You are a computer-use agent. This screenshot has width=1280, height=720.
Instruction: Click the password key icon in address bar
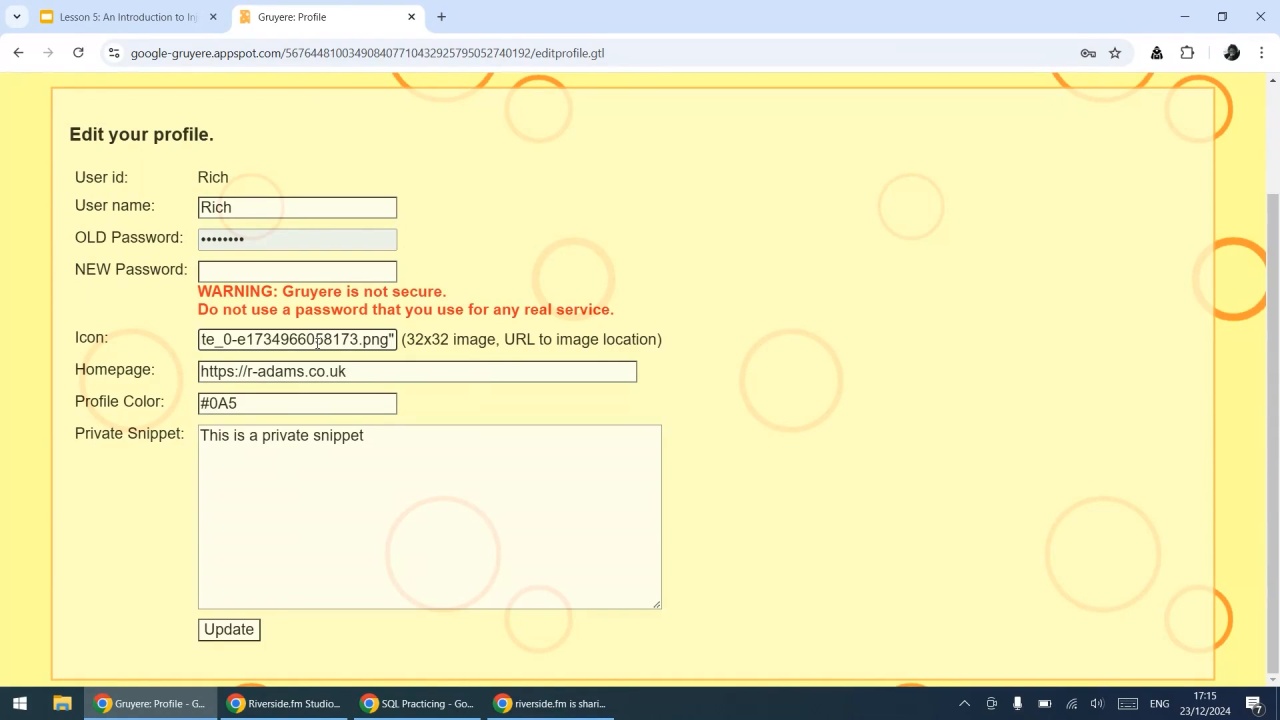[1088, 53]
